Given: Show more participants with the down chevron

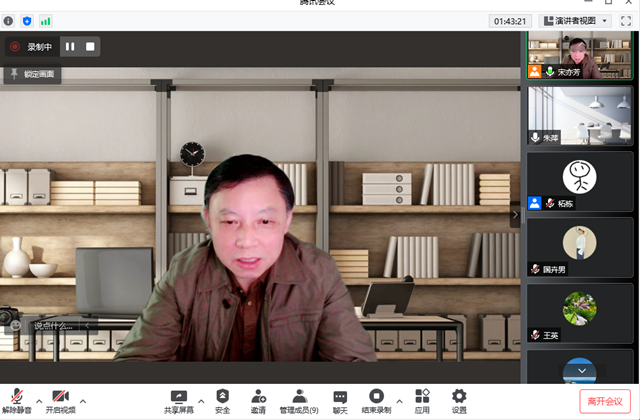Looking at the screenshot, I should (582, 371).
